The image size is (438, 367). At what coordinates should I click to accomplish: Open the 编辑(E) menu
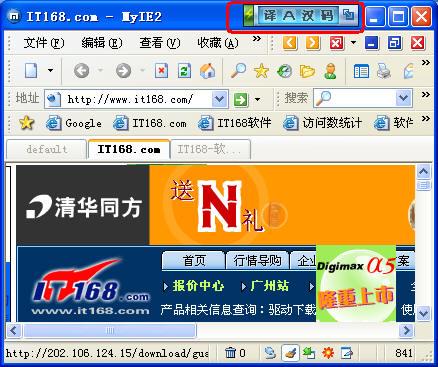pos(102,43)
